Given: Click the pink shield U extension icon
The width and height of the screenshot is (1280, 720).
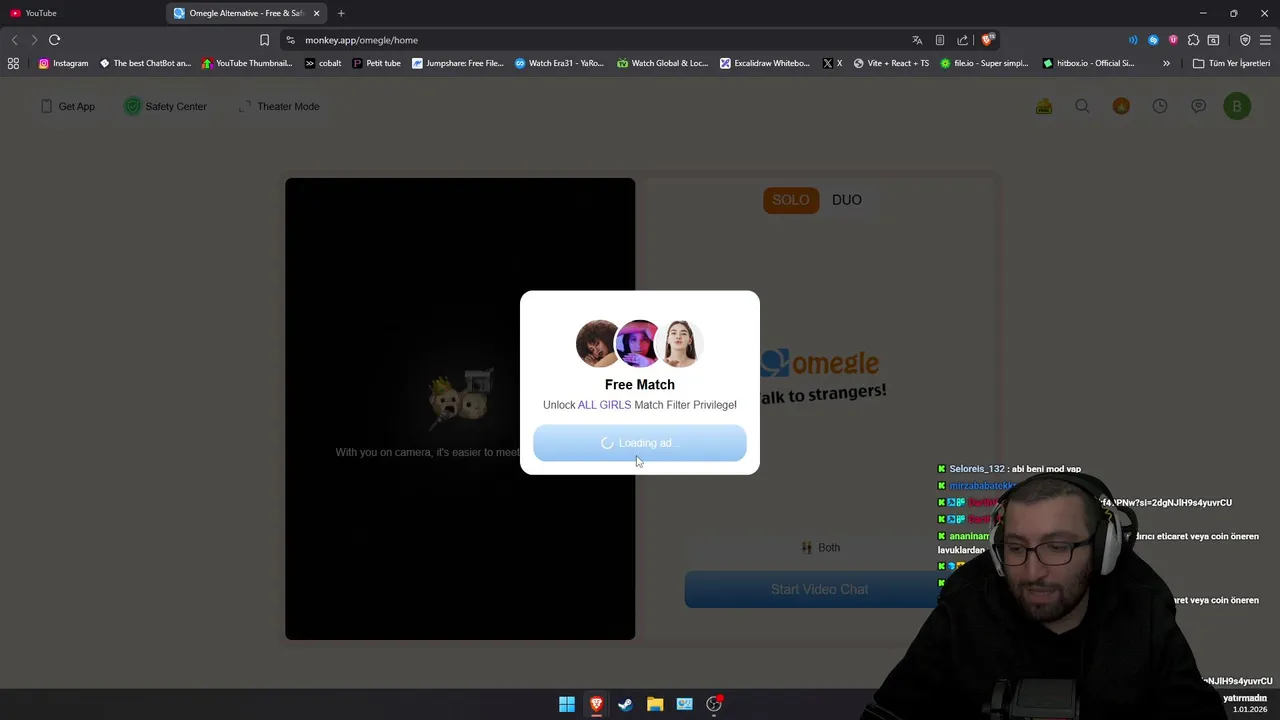Looking at the screenshot, I should [x=1173, y=40].
